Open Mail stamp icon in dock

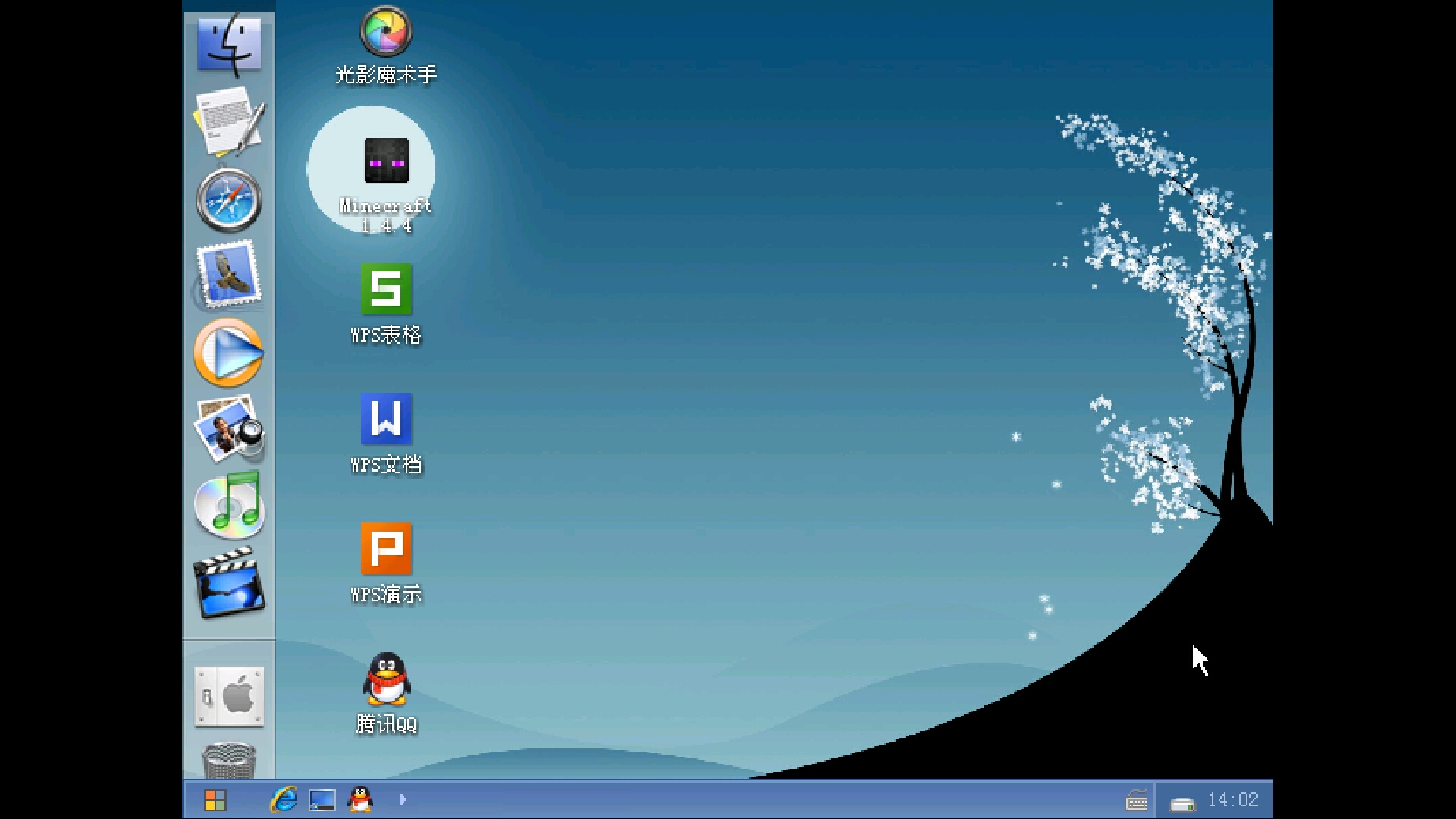click(x=229, y=276)
